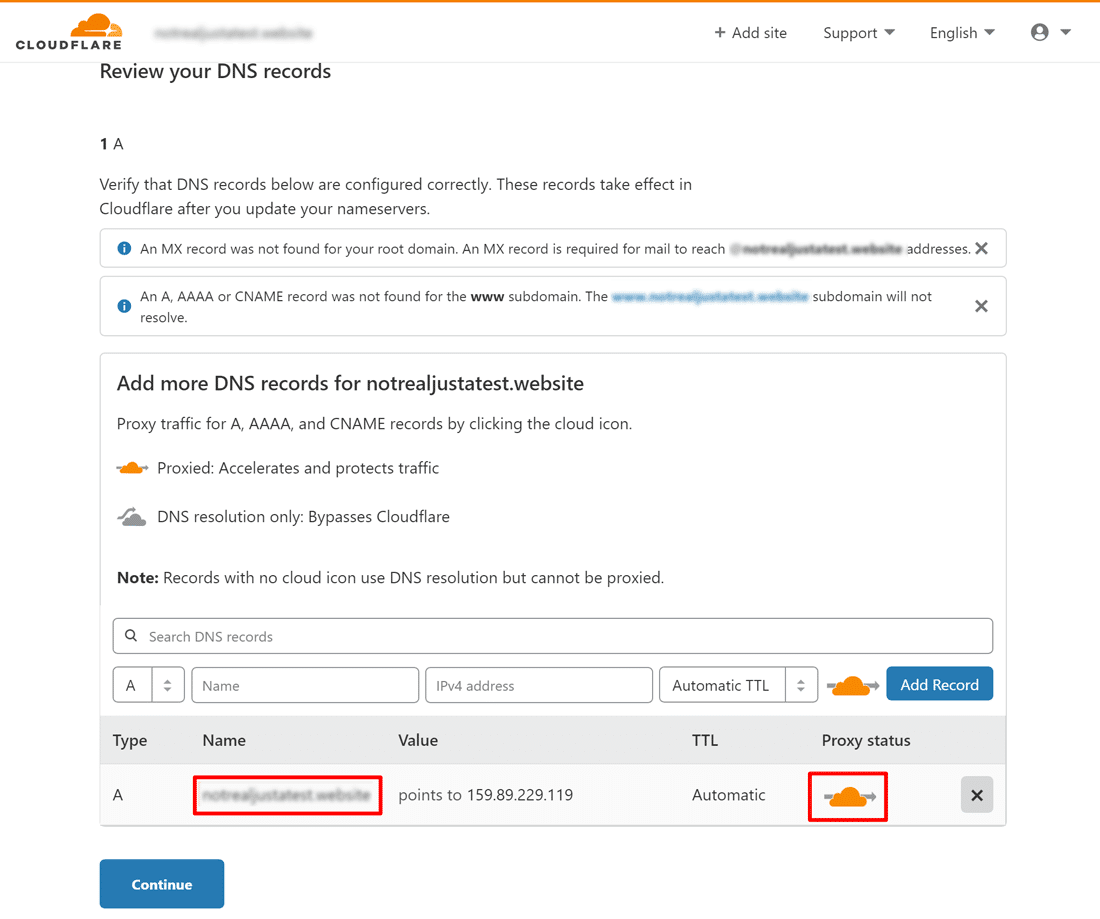This screenshot has height=919, width=1100.
Task: Open the English language dropdown
Action: 962,33
